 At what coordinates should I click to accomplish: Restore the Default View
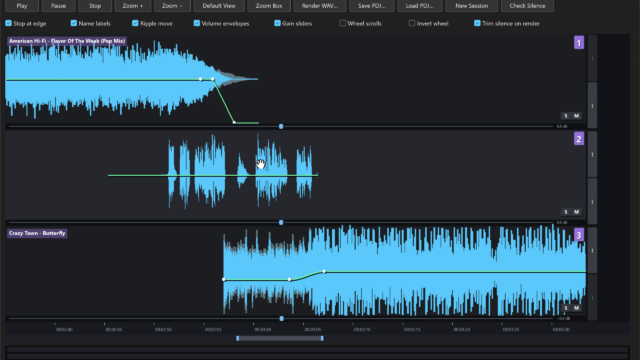coord(219,6)
